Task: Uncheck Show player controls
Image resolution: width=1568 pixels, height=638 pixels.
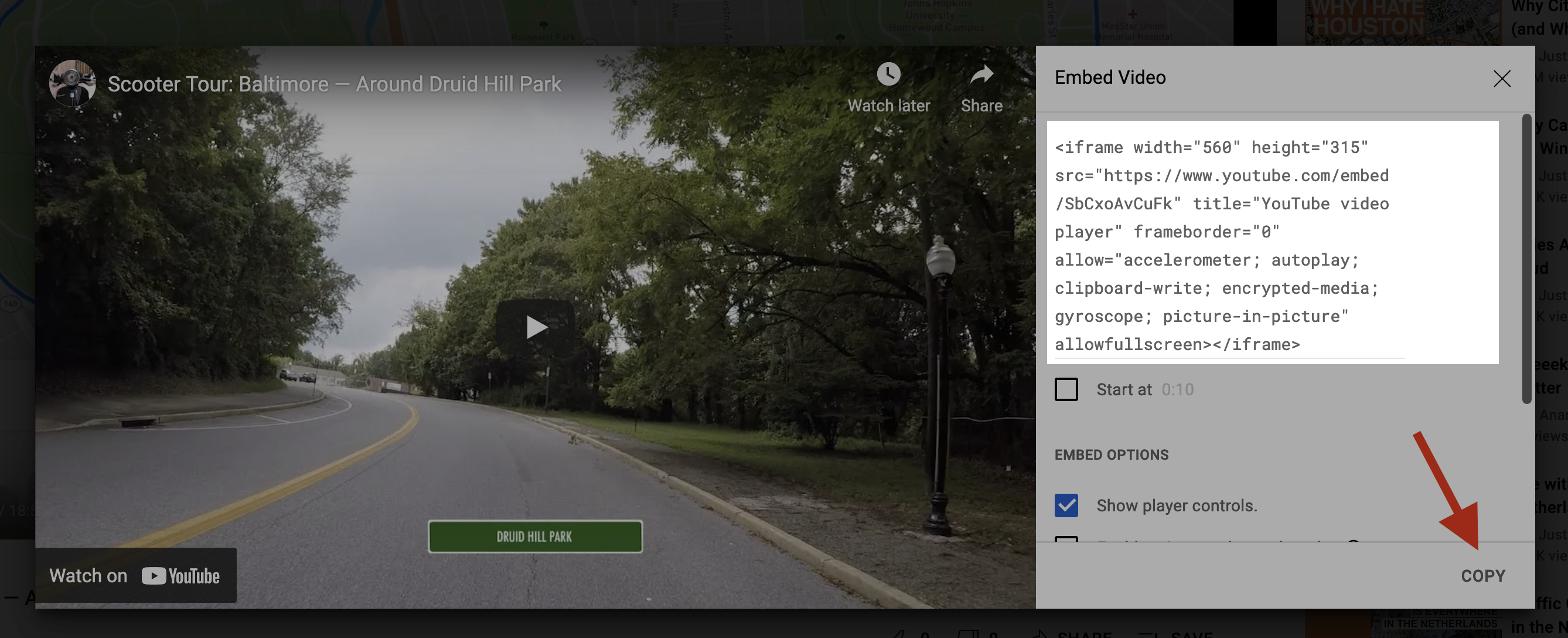Action: (1066, 505)
